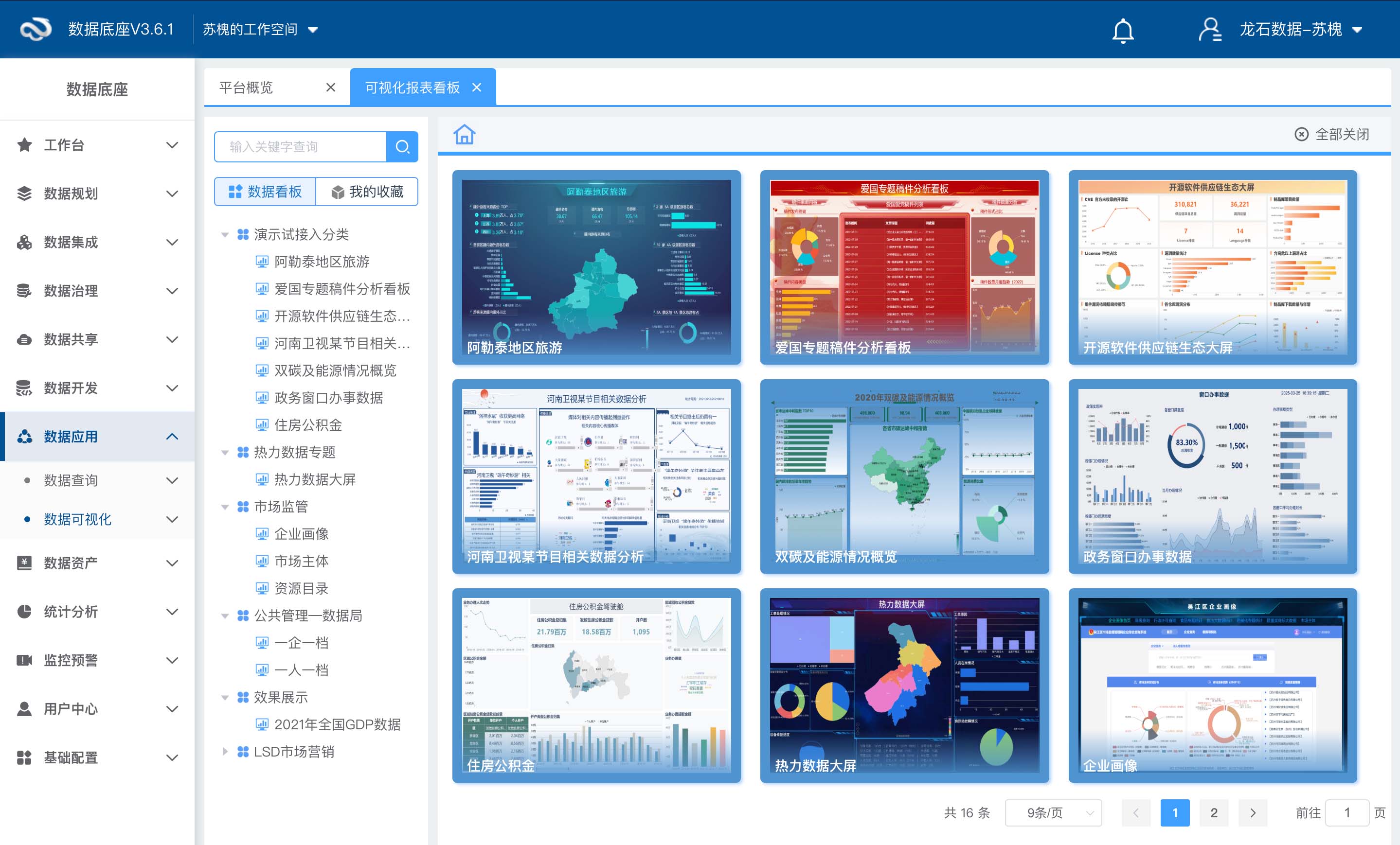Go to the next page with the arrow button
Screen dimensions: 1400x845
[1253, 812]
